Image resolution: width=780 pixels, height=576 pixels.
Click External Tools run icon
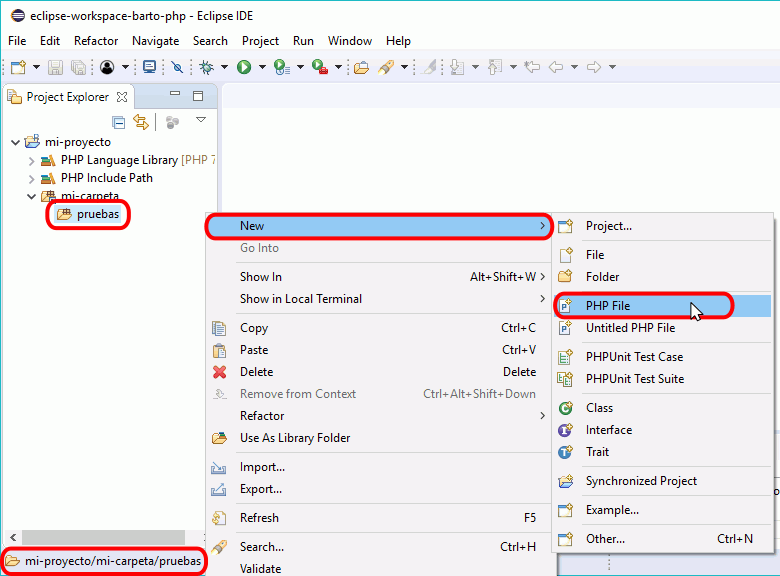pyautogui.click(x=320, y=67)
